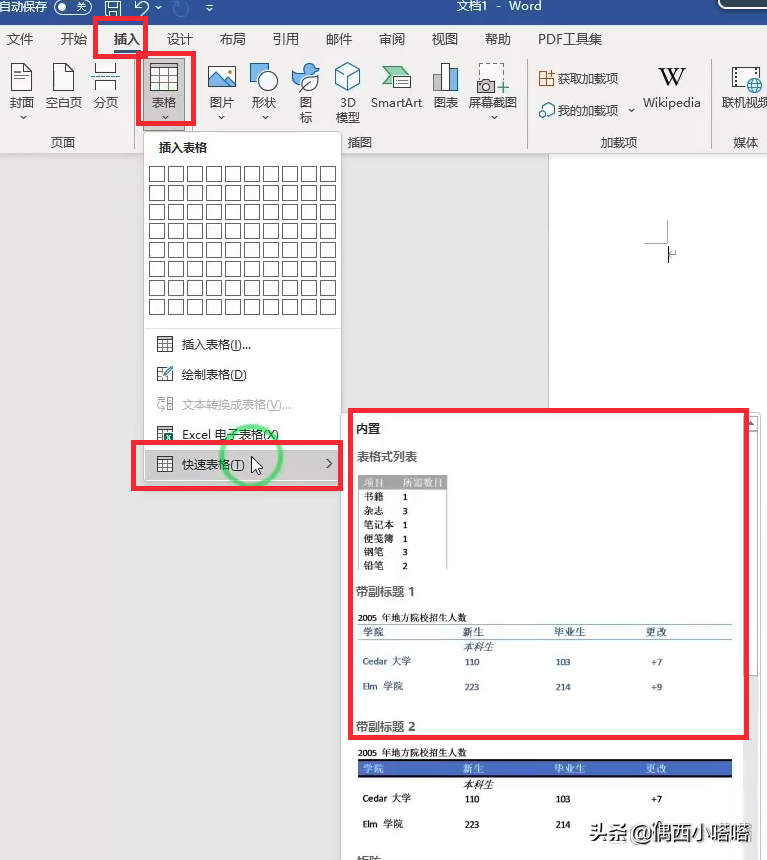Click the Undo arrow icon

[142, 7]
